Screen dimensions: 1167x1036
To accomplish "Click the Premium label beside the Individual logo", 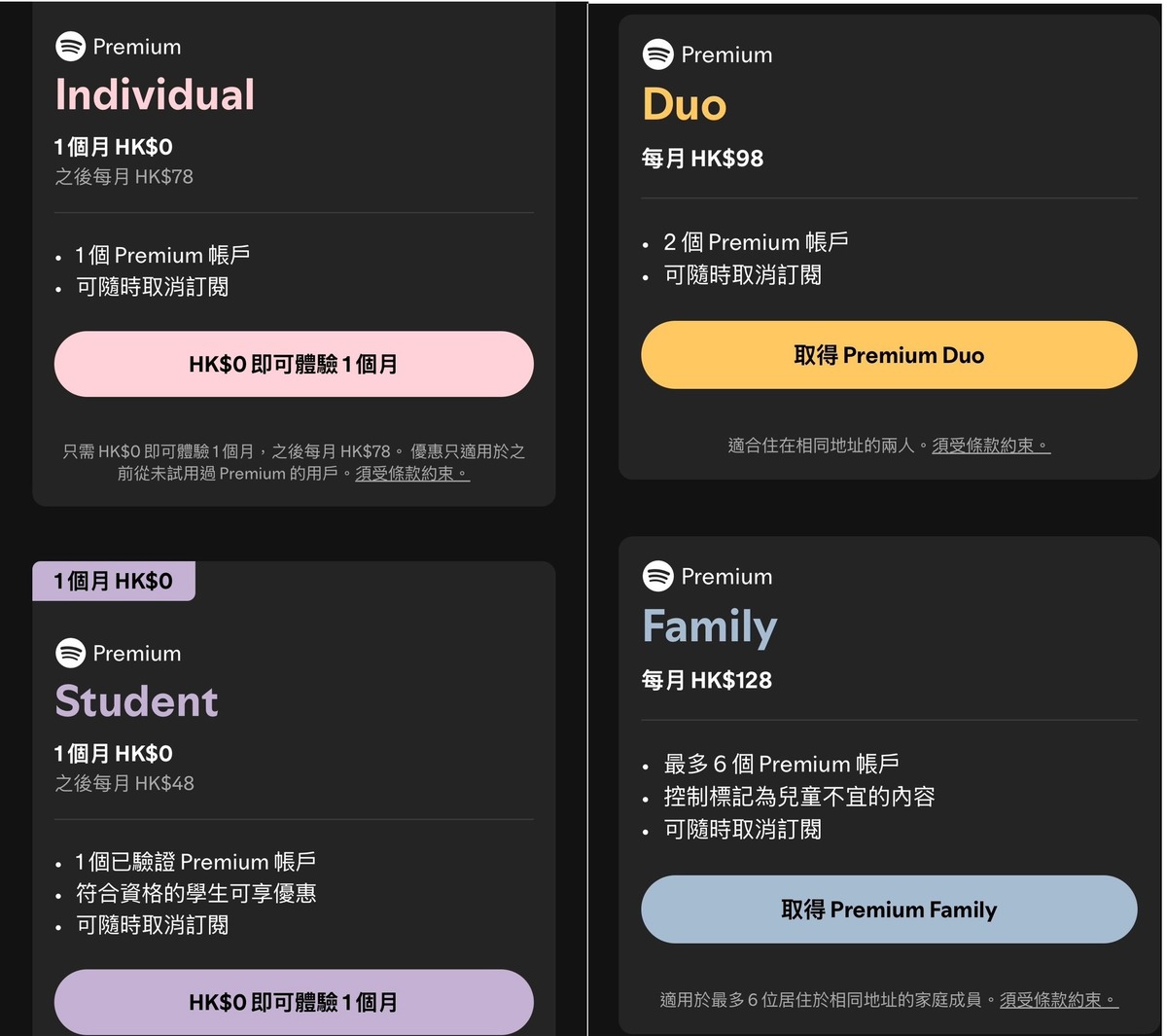I will [136, 46].
